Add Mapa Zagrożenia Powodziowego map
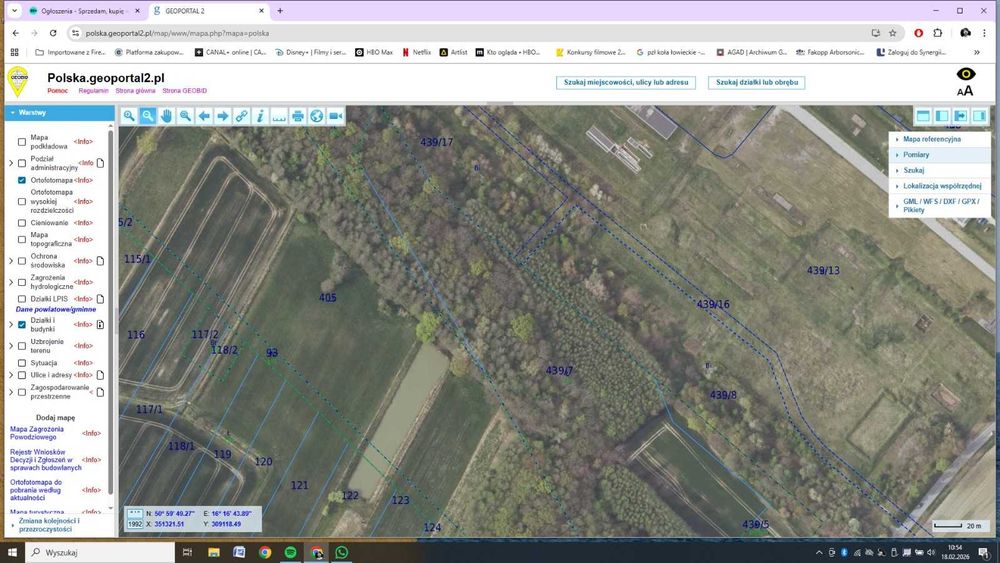The image size is (1000, 563). pos(36,434)
